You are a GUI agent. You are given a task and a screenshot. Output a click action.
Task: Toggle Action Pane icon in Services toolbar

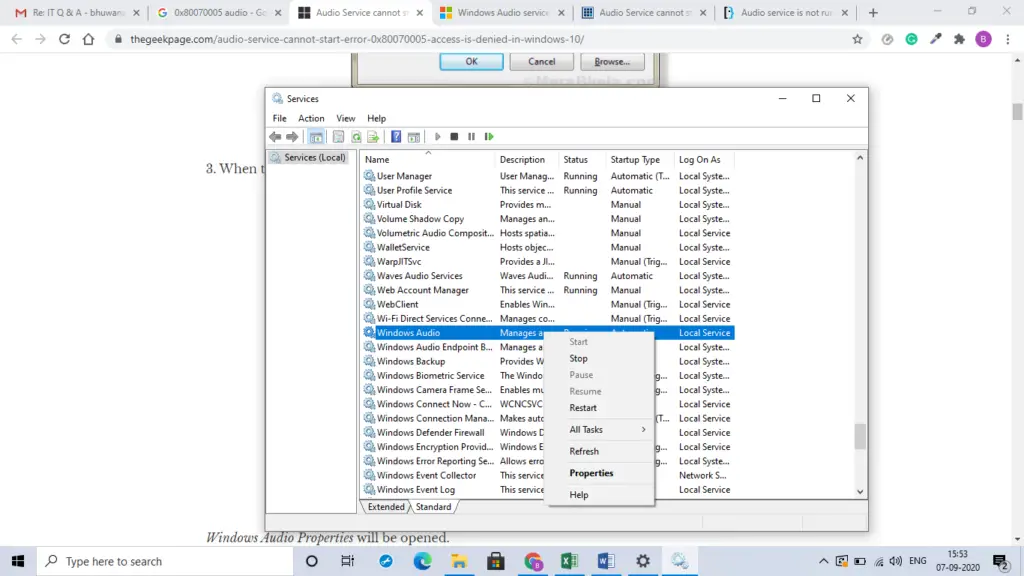coord(413,136)
